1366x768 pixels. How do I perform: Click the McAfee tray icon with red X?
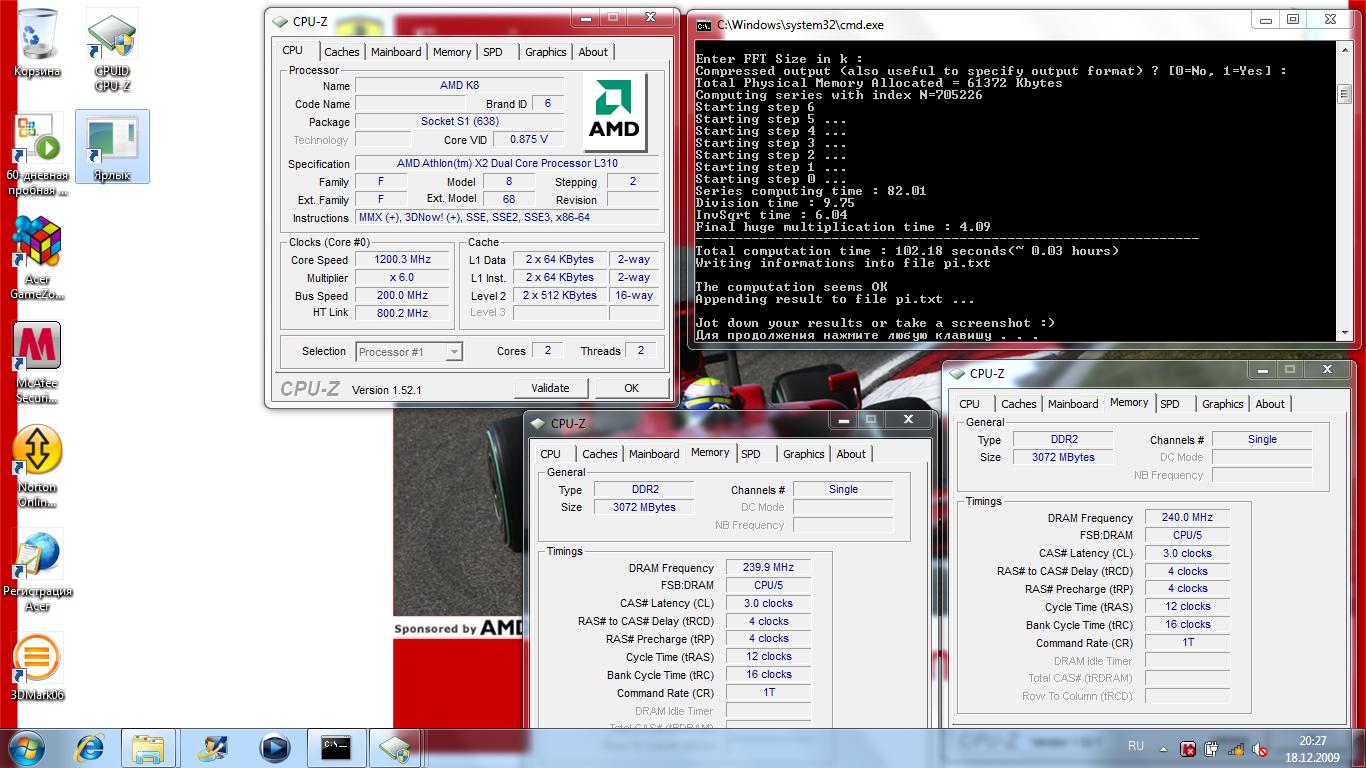pos(1188,749)
